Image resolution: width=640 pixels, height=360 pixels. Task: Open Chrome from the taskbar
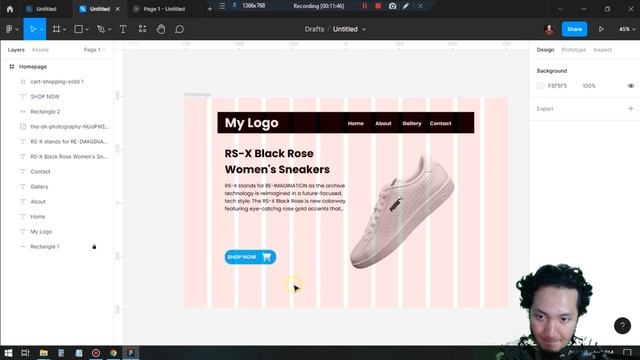[113, 353]
